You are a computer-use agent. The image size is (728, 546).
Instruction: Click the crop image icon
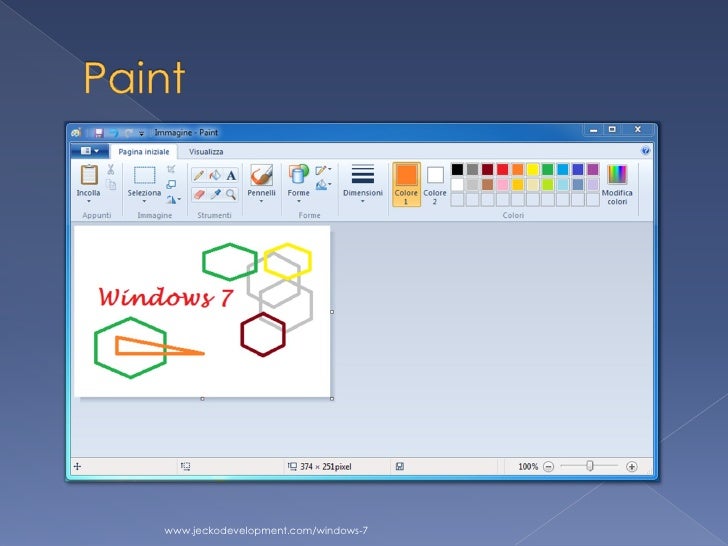point(171,169)
